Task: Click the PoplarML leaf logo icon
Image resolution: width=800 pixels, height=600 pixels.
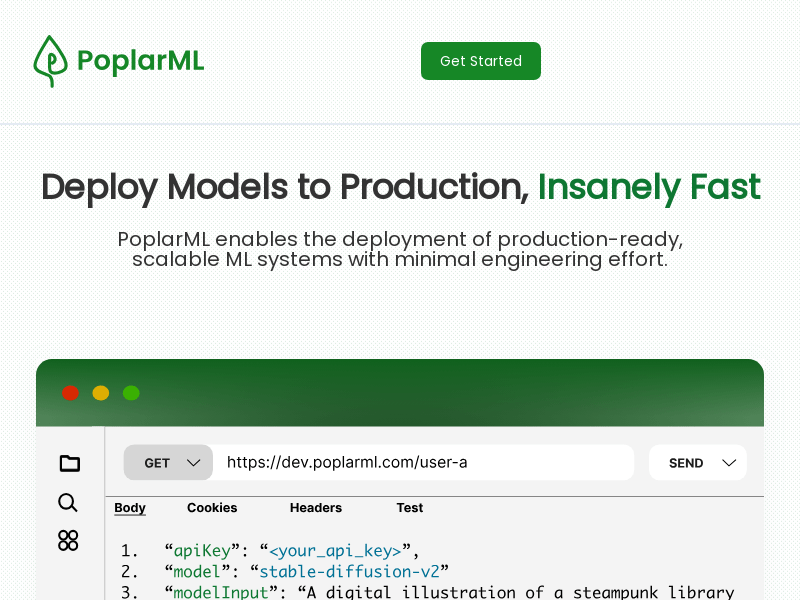Action: [51, 61]
